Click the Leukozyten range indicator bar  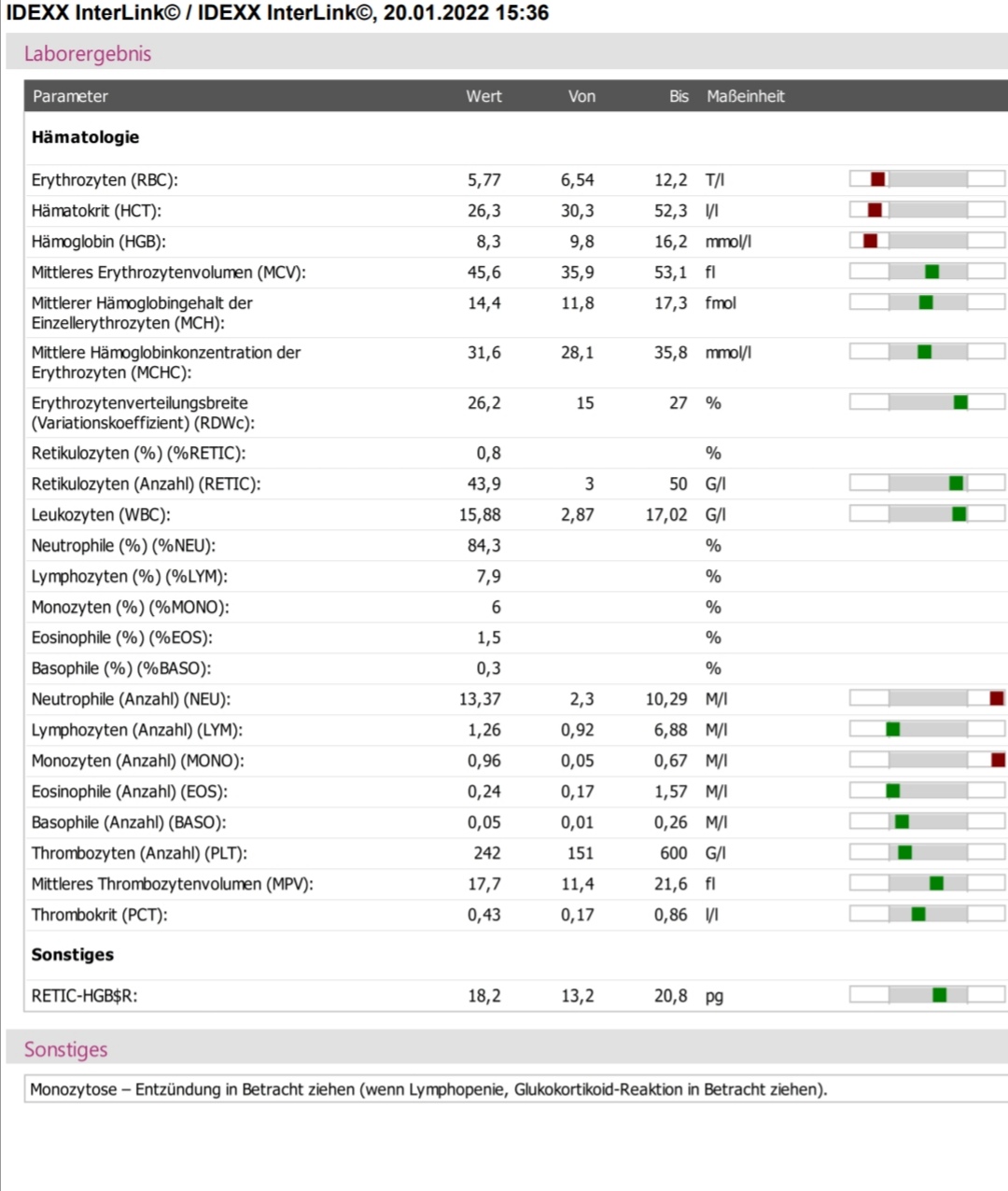pyautogui.click(x=927, y=513)
